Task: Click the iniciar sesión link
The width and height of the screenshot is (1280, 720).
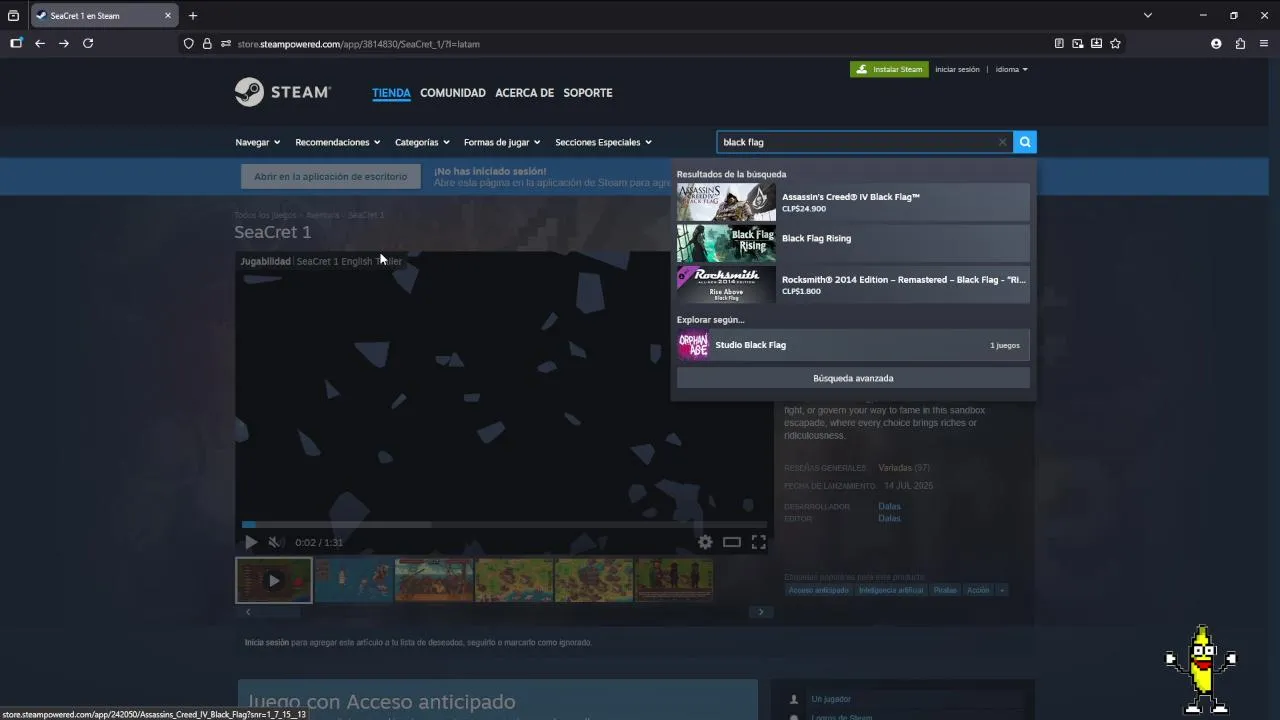Action: [x=957, y=69]
